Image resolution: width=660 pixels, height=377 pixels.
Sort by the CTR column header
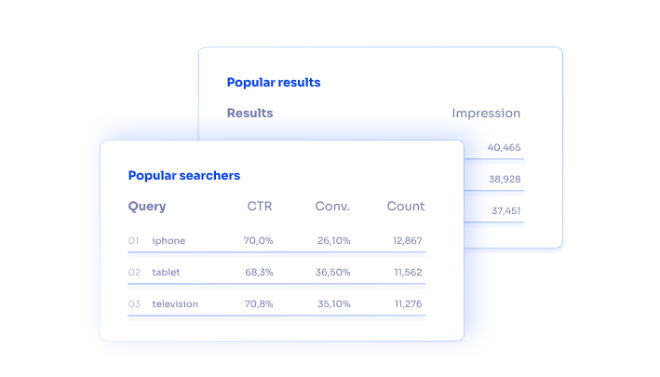[x=260, y=206]
